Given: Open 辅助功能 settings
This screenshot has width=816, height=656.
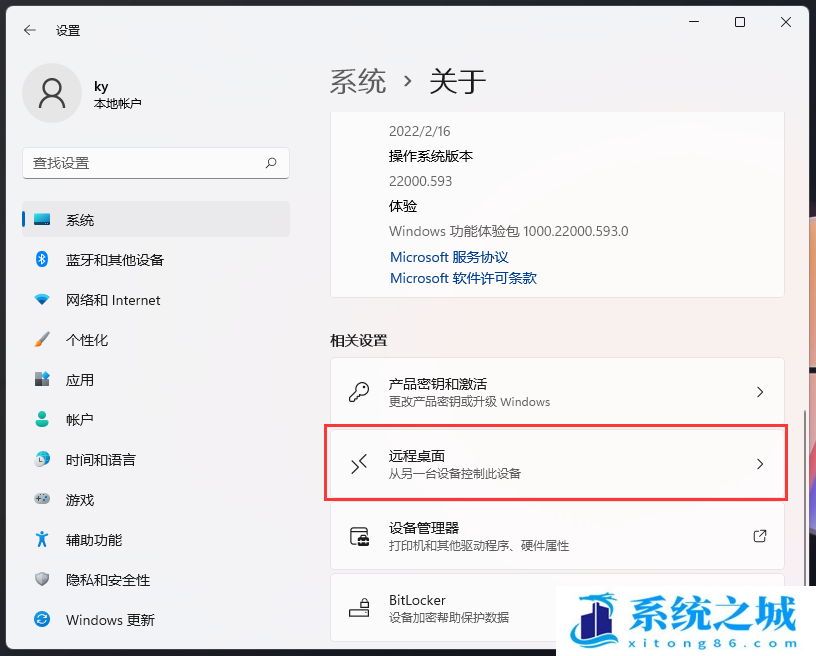Looking at the screenshot, I should point(156,540).
